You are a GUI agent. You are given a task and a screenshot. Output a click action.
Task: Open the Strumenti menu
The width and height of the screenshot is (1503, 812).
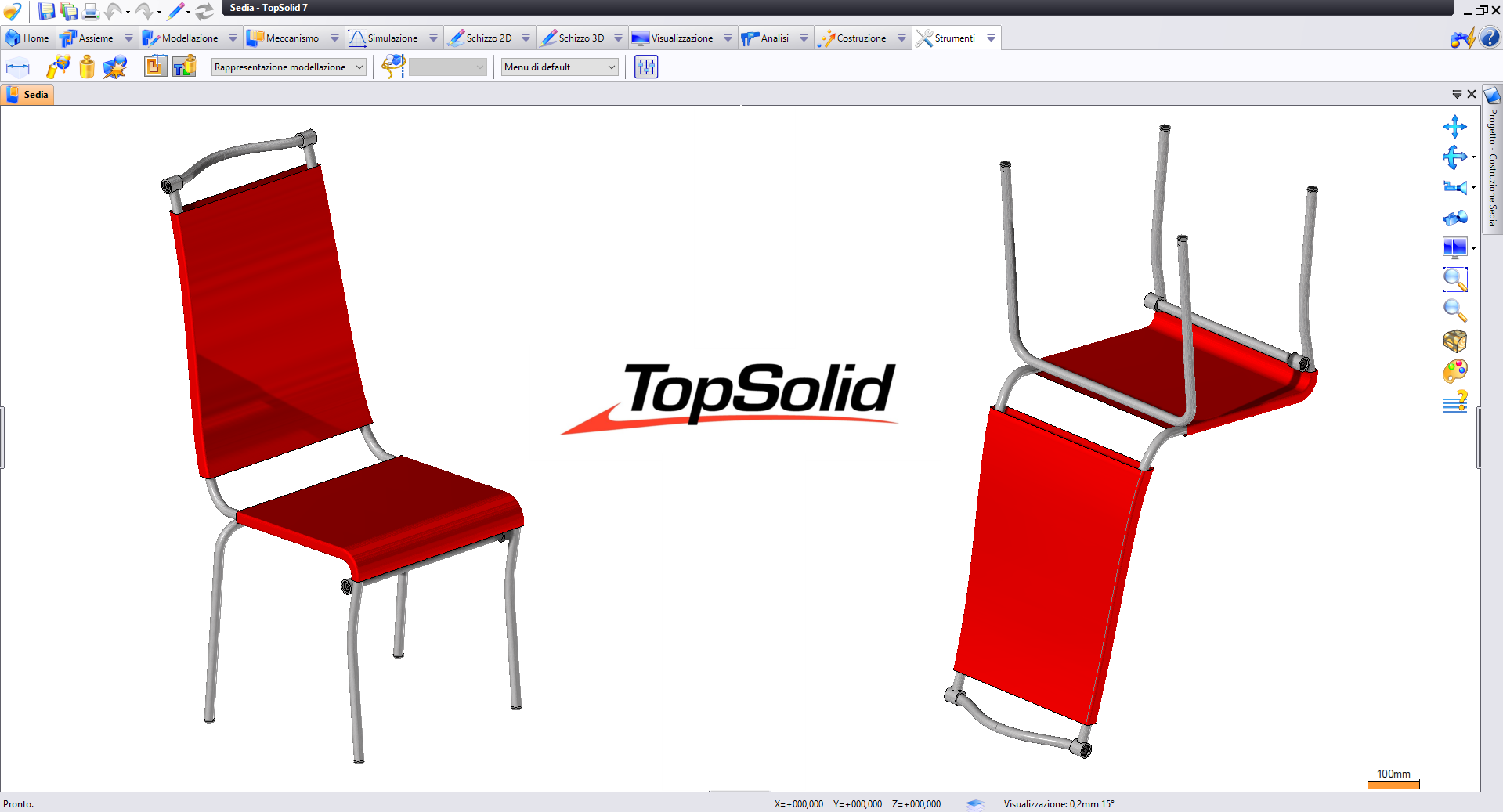946,38
